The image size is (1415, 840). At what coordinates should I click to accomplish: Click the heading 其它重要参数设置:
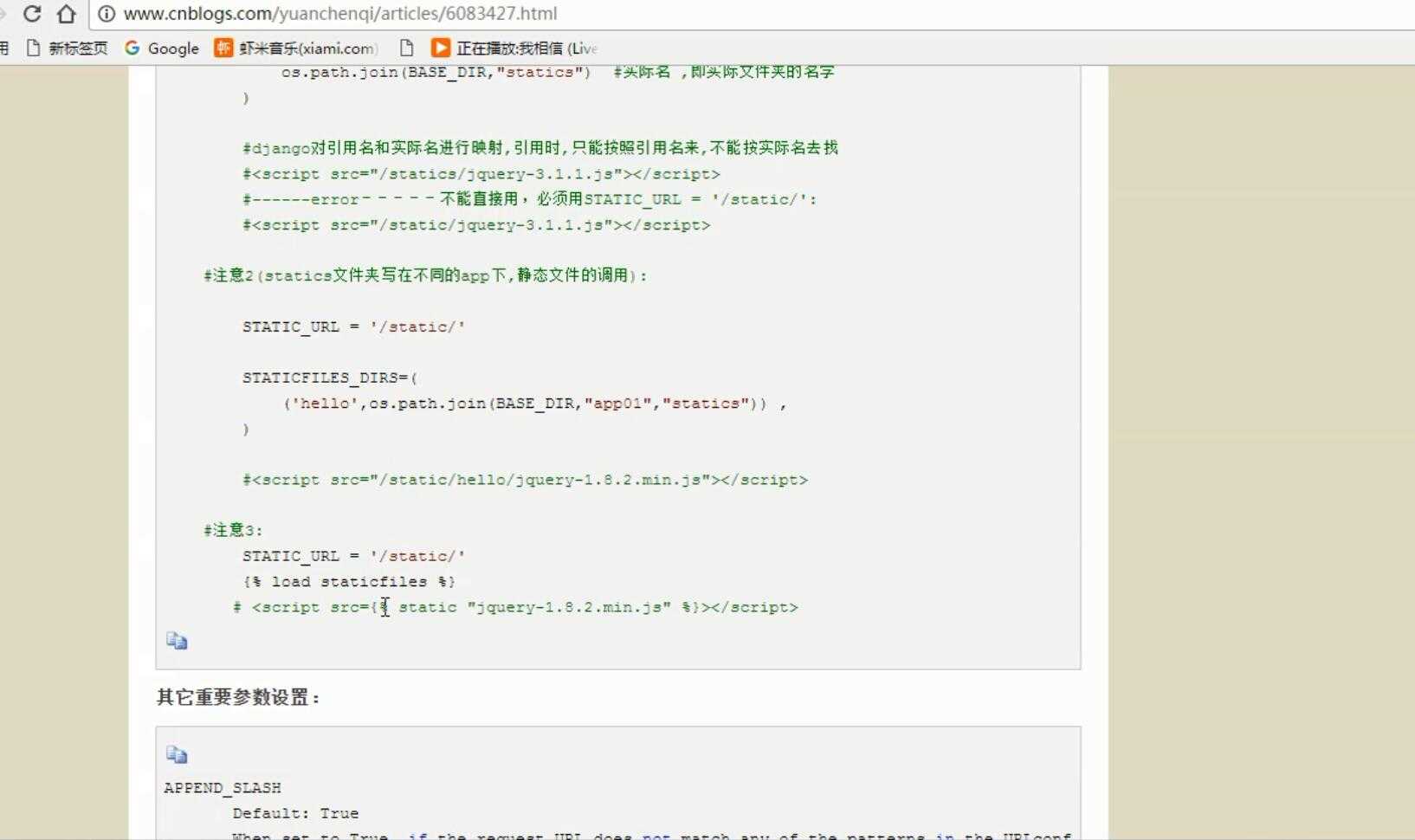click(x=238, y=697)
